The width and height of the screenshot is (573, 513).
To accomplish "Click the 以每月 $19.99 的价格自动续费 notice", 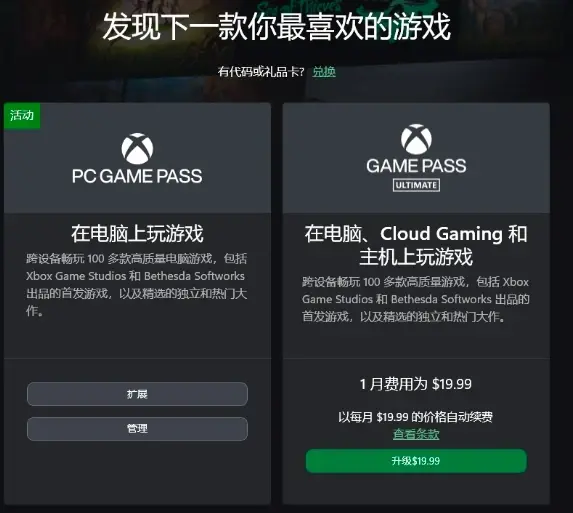I will (416, 417).
